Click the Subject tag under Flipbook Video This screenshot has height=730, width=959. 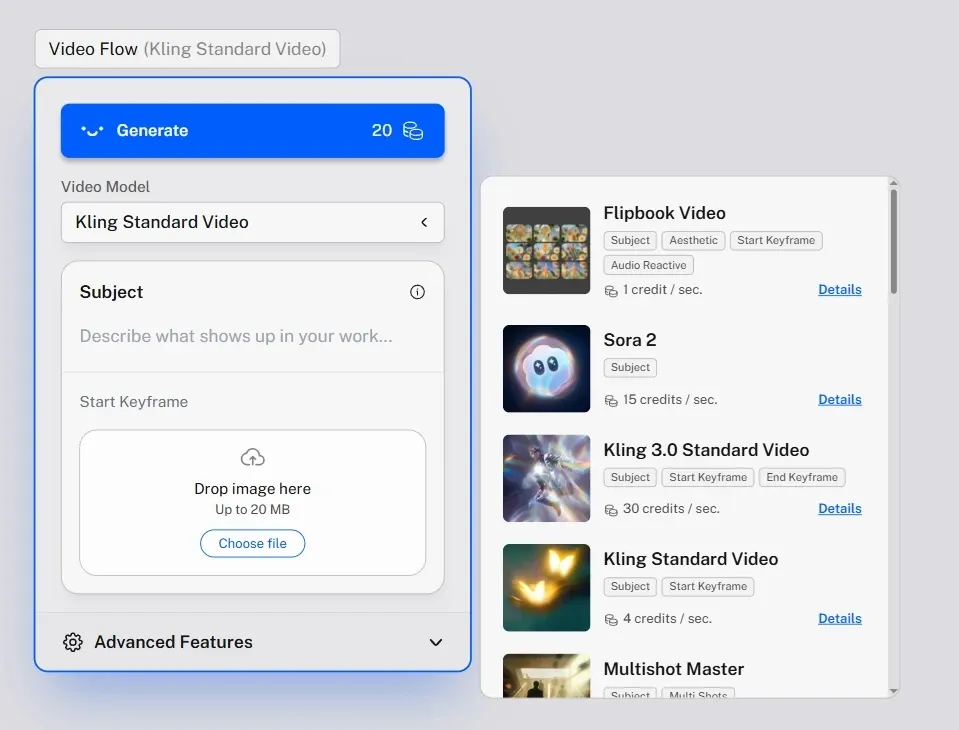(631, 241)
